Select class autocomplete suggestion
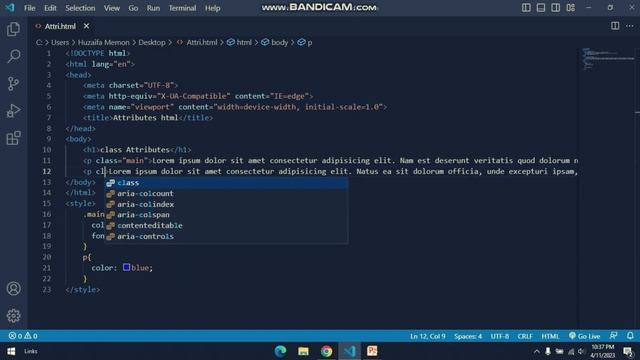The width and height of the screenshot is (640, 360). (226, 183)
